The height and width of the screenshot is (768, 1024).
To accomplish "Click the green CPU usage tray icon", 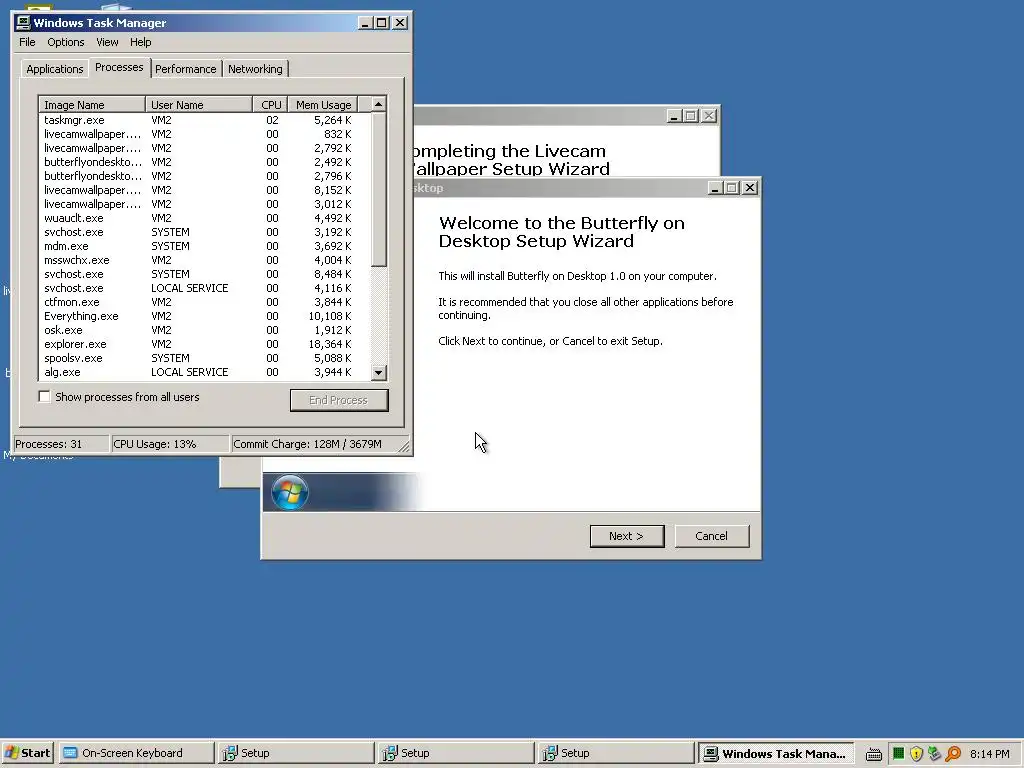I will 899,754.
